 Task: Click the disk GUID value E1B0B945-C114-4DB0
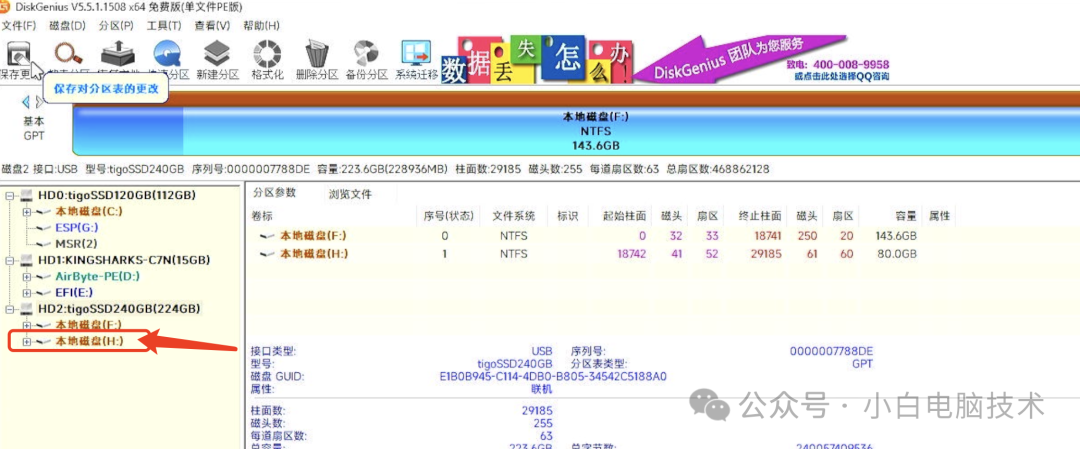[553, 377]
